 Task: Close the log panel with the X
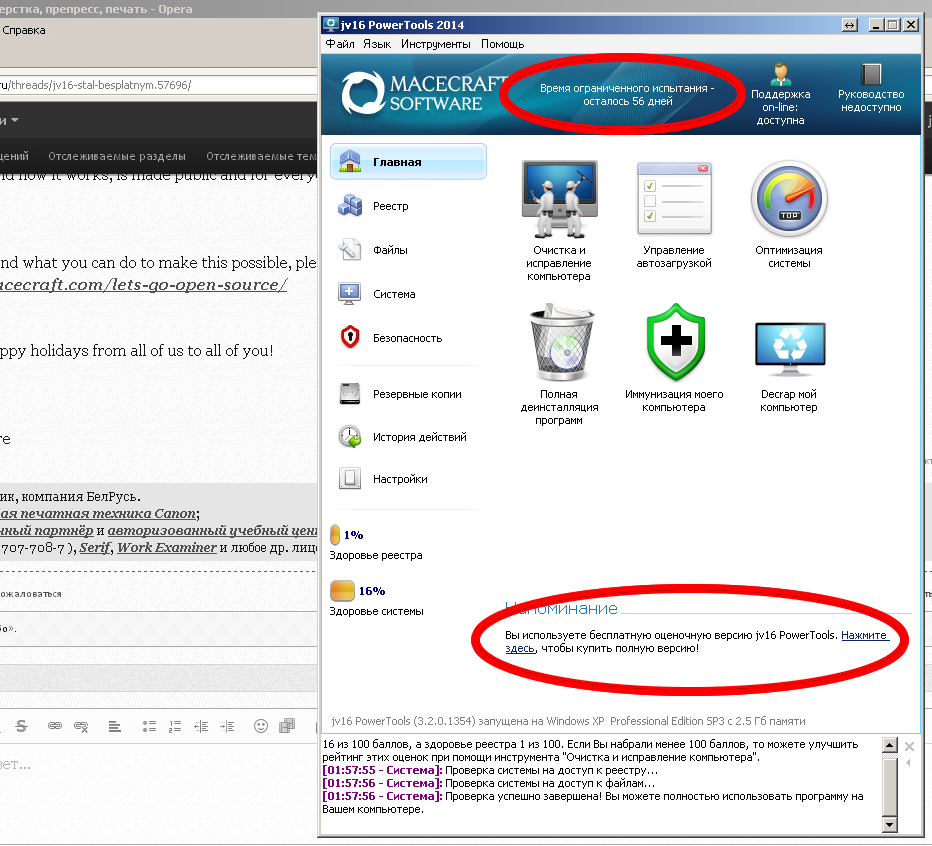(x=909, y=746)
